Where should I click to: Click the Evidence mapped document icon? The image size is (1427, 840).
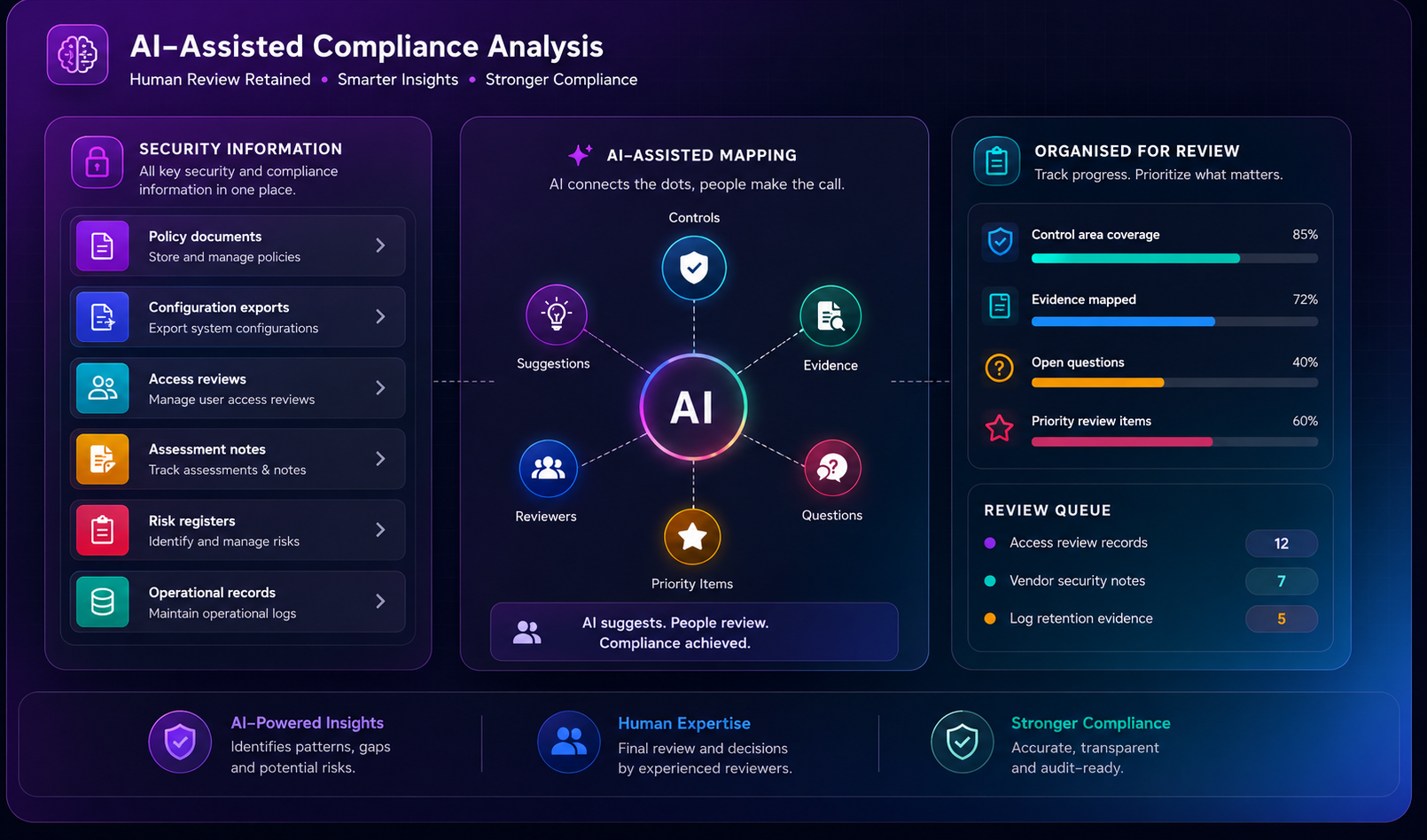[1000, 306]
